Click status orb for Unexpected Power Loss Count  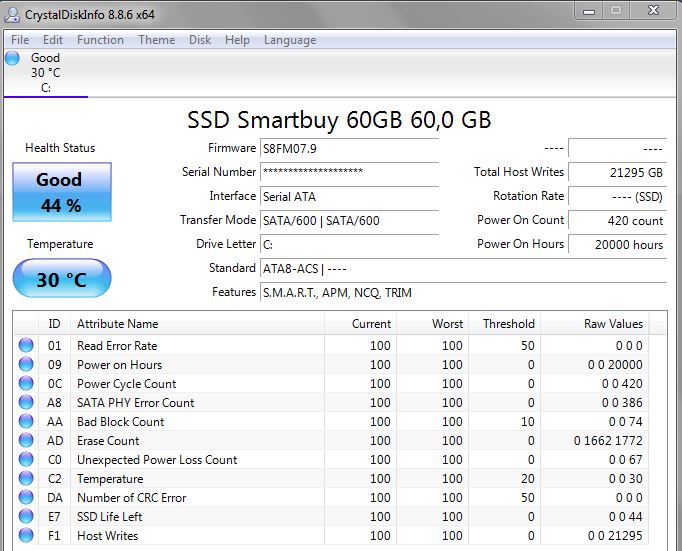pyautogui.click(x=26, y=459)
